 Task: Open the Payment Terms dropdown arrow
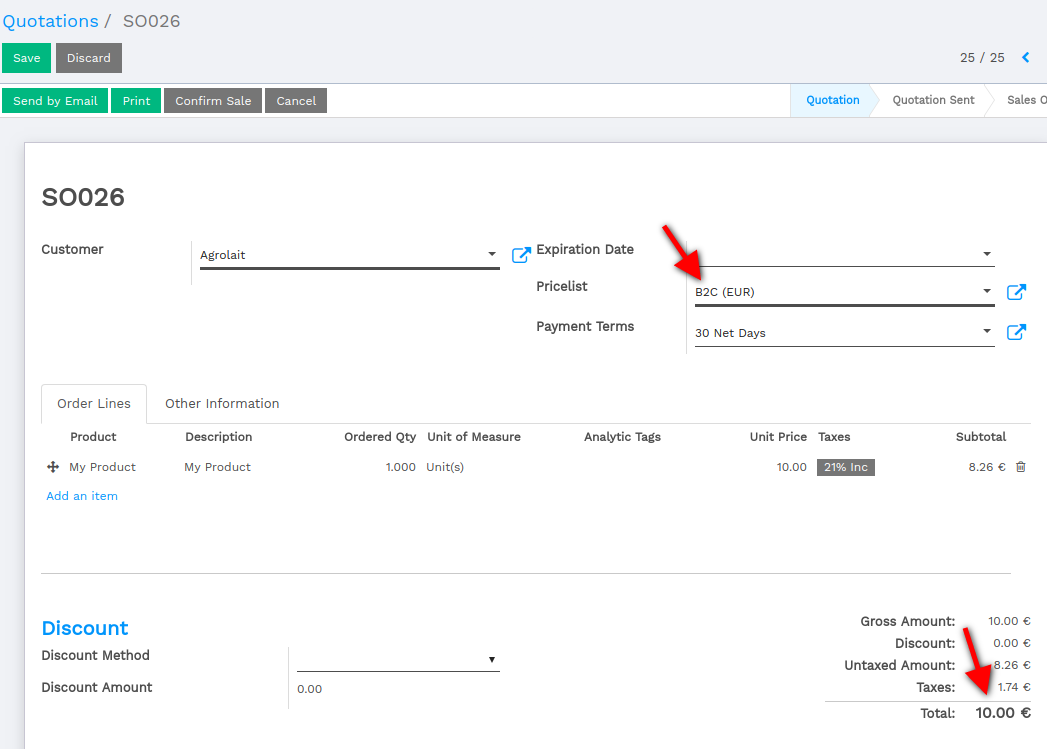pos(986,331)
